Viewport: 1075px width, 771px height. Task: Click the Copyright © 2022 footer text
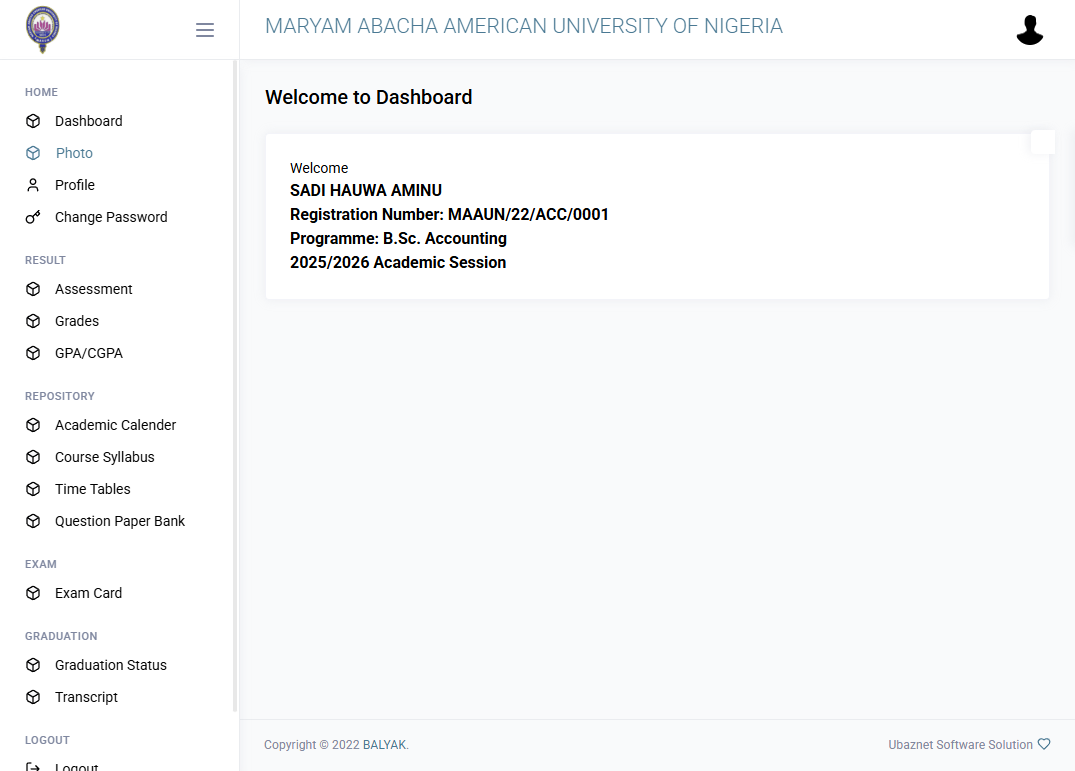pyautogui.click(x=312, y=745)
